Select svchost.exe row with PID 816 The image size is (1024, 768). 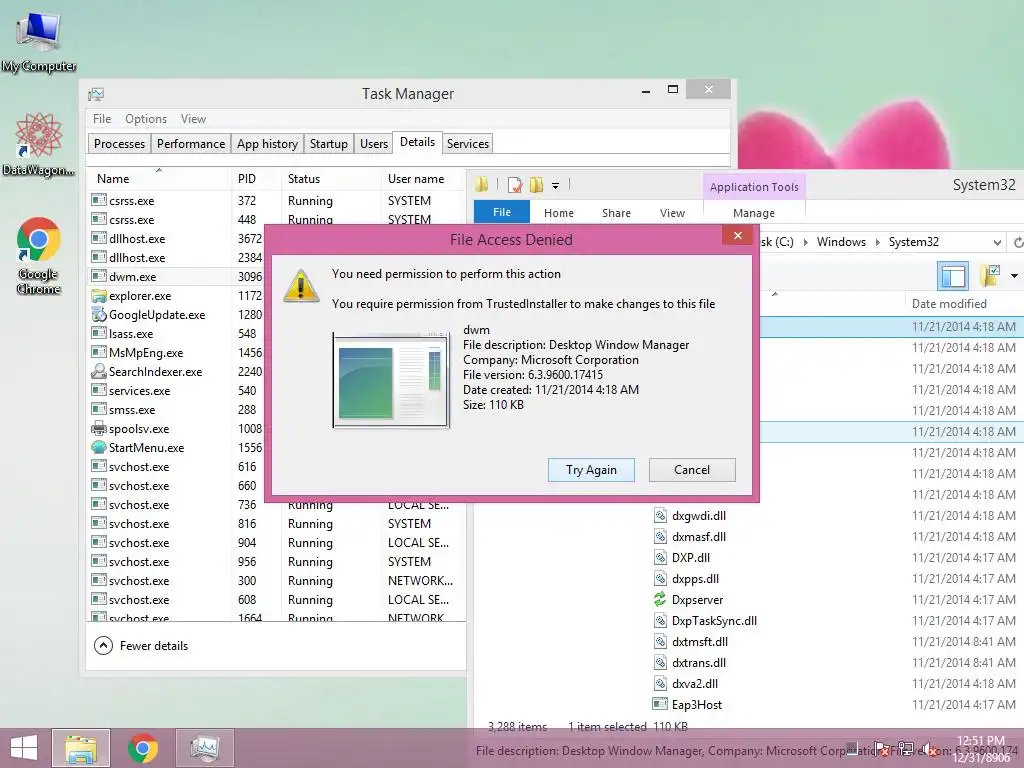pos(277,524)
